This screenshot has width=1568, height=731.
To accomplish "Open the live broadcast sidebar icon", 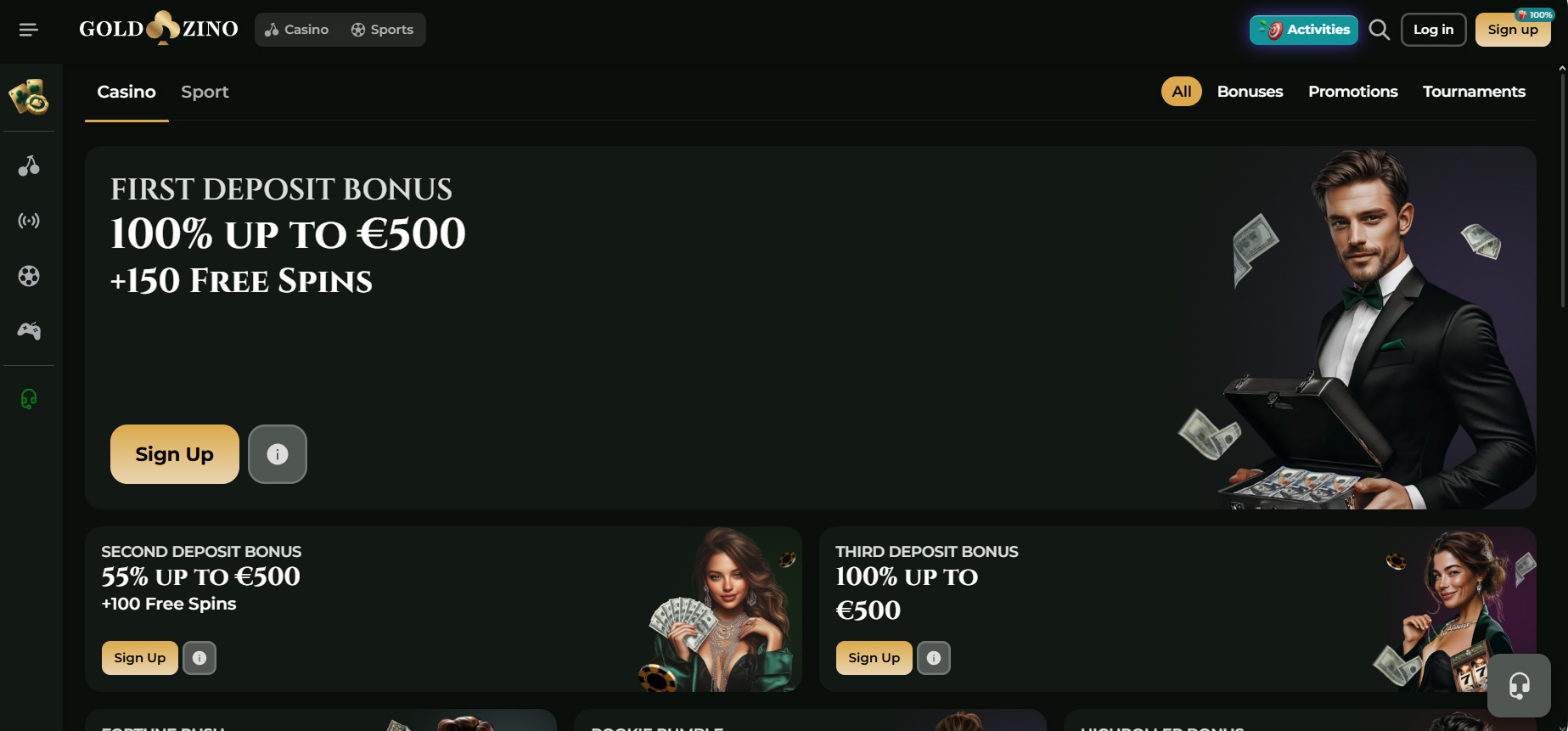I will click(x=29, y=221).
